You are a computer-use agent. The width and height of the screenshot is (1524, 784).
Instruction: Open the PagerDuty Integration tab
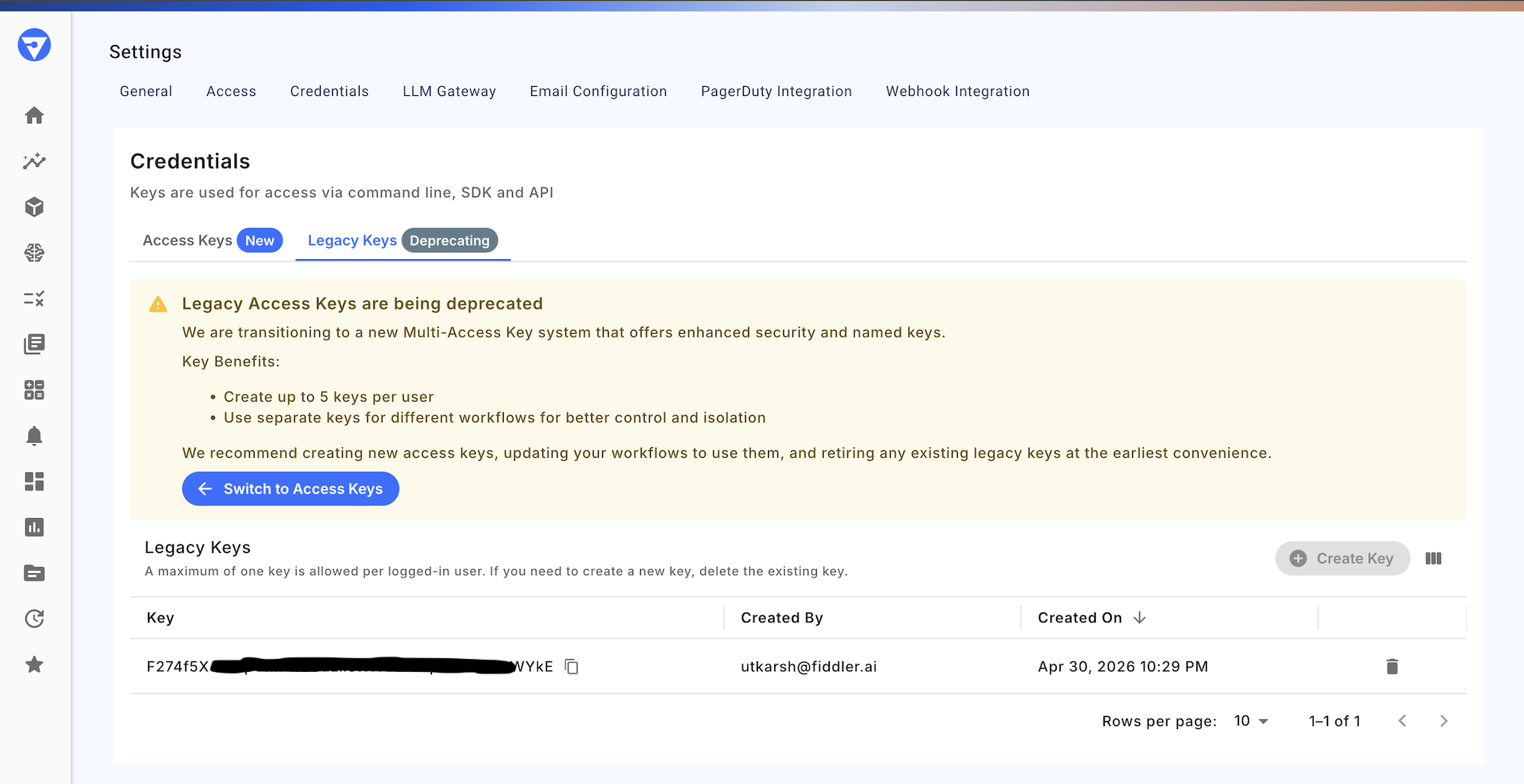tap(776, 91)
